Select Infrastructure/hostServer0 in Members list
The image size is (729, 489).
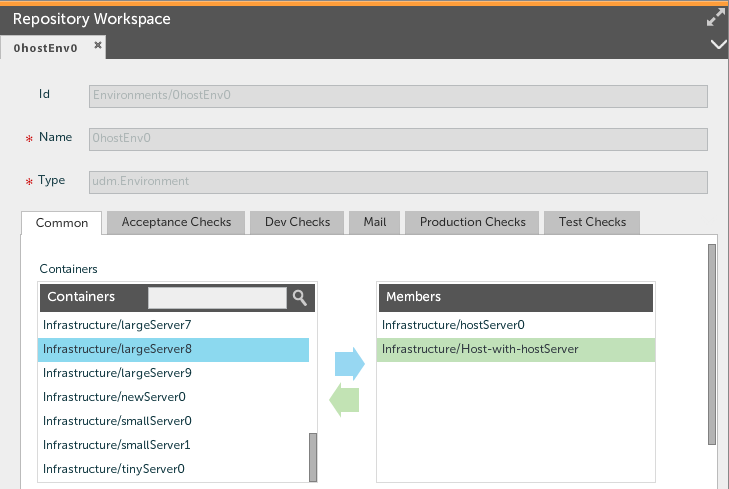[453, 325]
